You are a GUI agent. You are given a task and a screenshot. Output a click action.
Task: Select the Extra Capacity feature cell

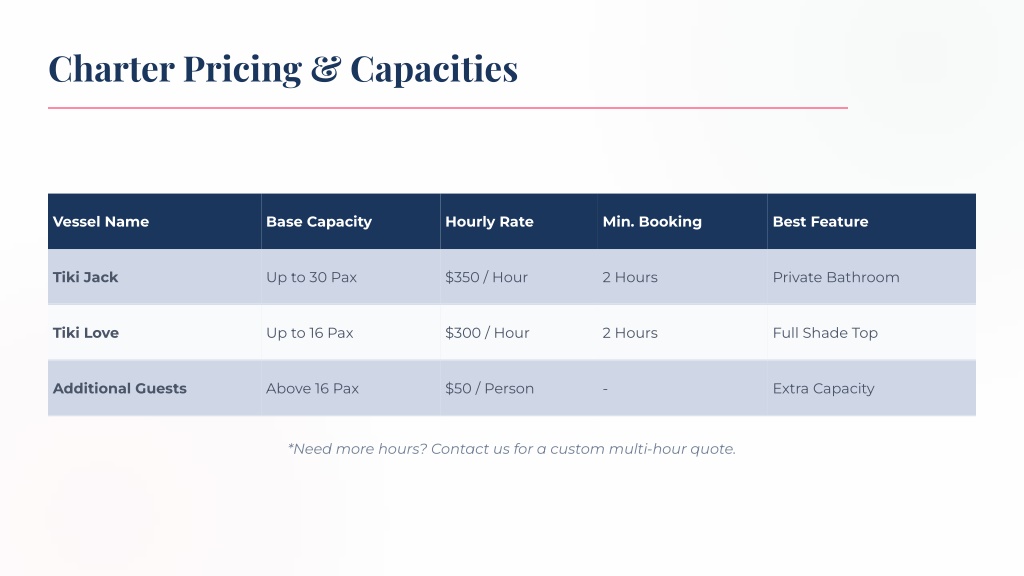(x=872, y=388)
